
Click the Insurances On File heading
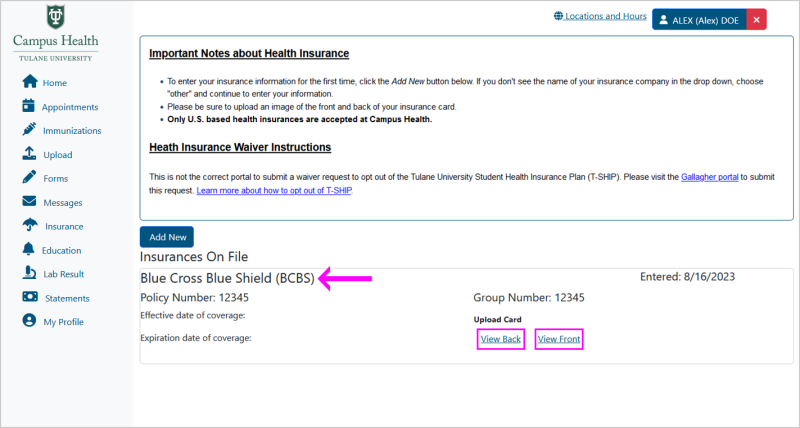click(194, 257)
